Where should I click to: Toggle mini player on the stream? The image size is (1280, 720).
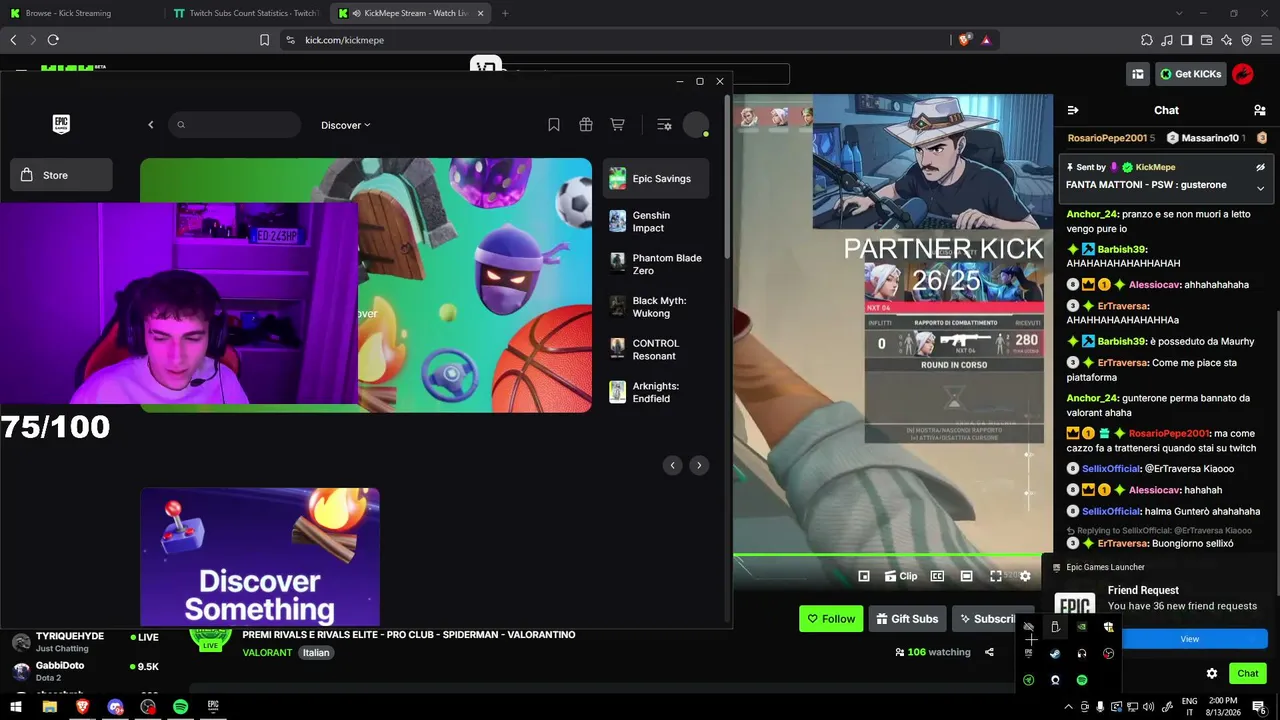tap(864, 576)
